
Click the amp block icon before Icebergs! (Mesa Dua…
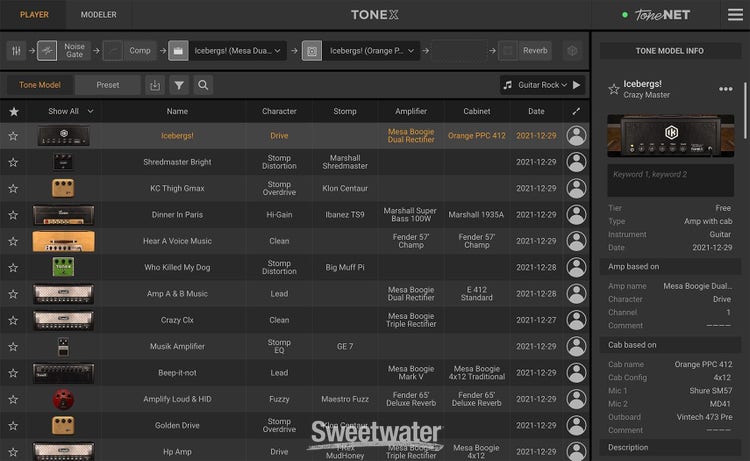[178, 51]
